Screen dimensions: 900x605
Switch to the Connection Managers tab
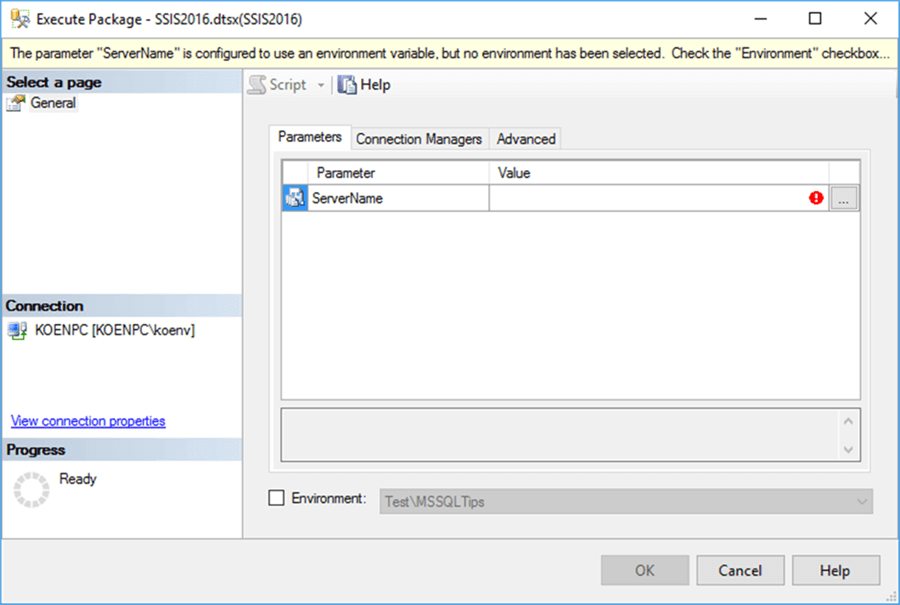tap(419, 139)
